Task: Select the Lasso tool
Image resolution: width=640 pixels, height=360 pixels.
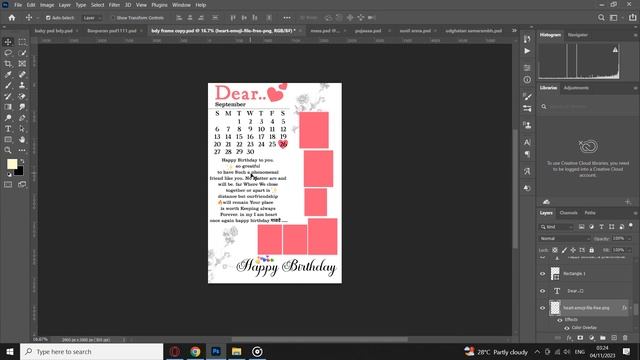Action: point(8,53)
